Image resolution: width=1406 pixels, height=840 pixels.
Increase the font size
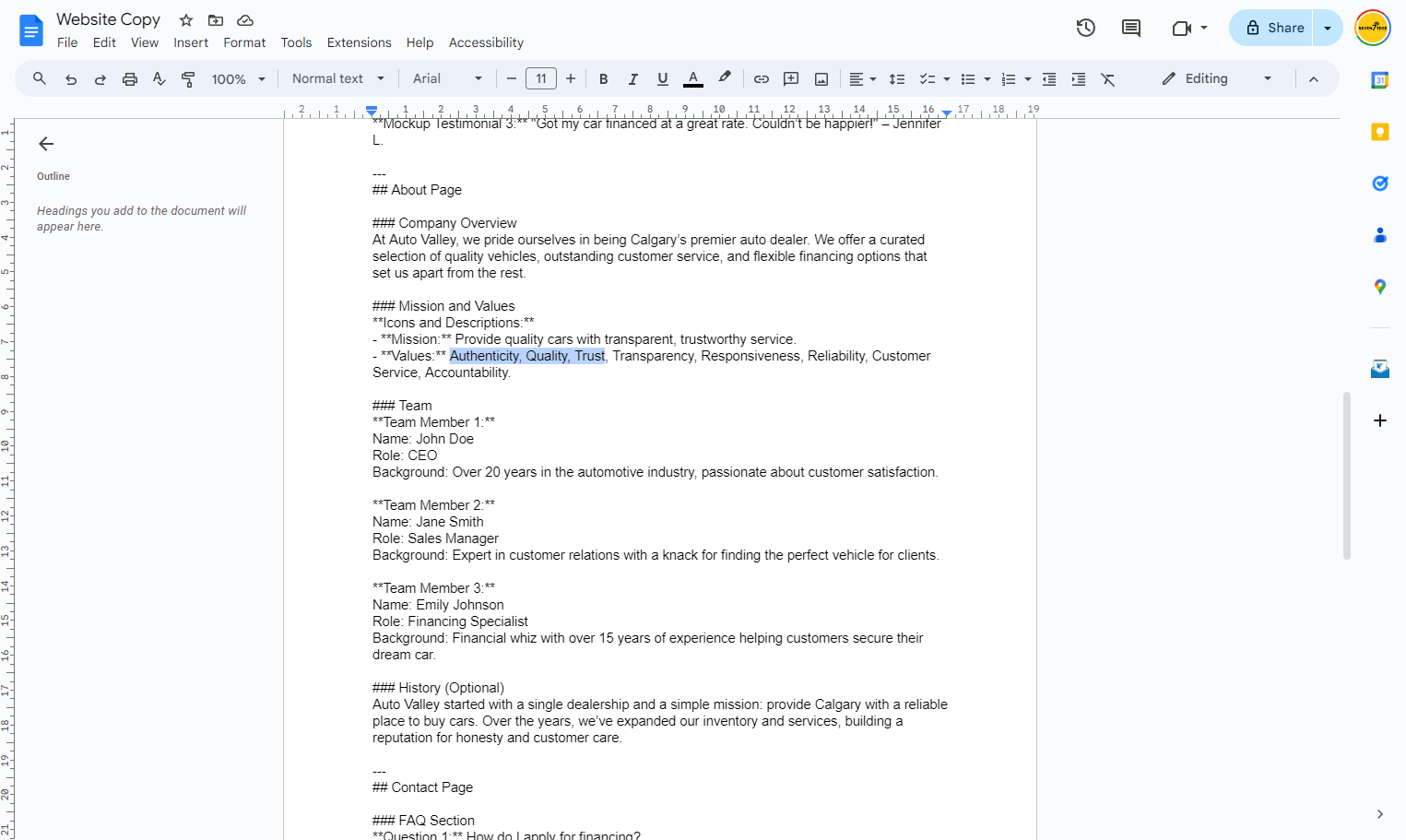point(571,79)
